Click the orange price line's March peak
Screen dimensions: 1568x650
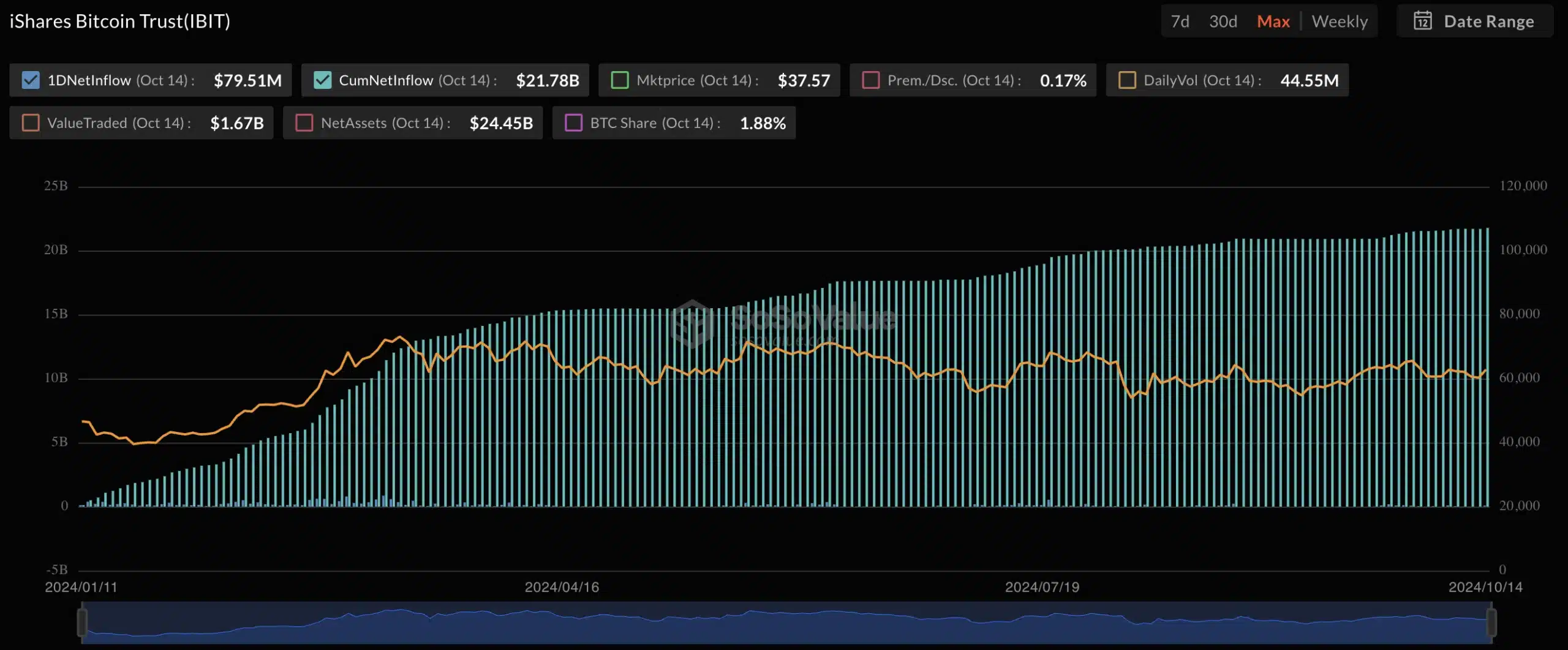400,337
